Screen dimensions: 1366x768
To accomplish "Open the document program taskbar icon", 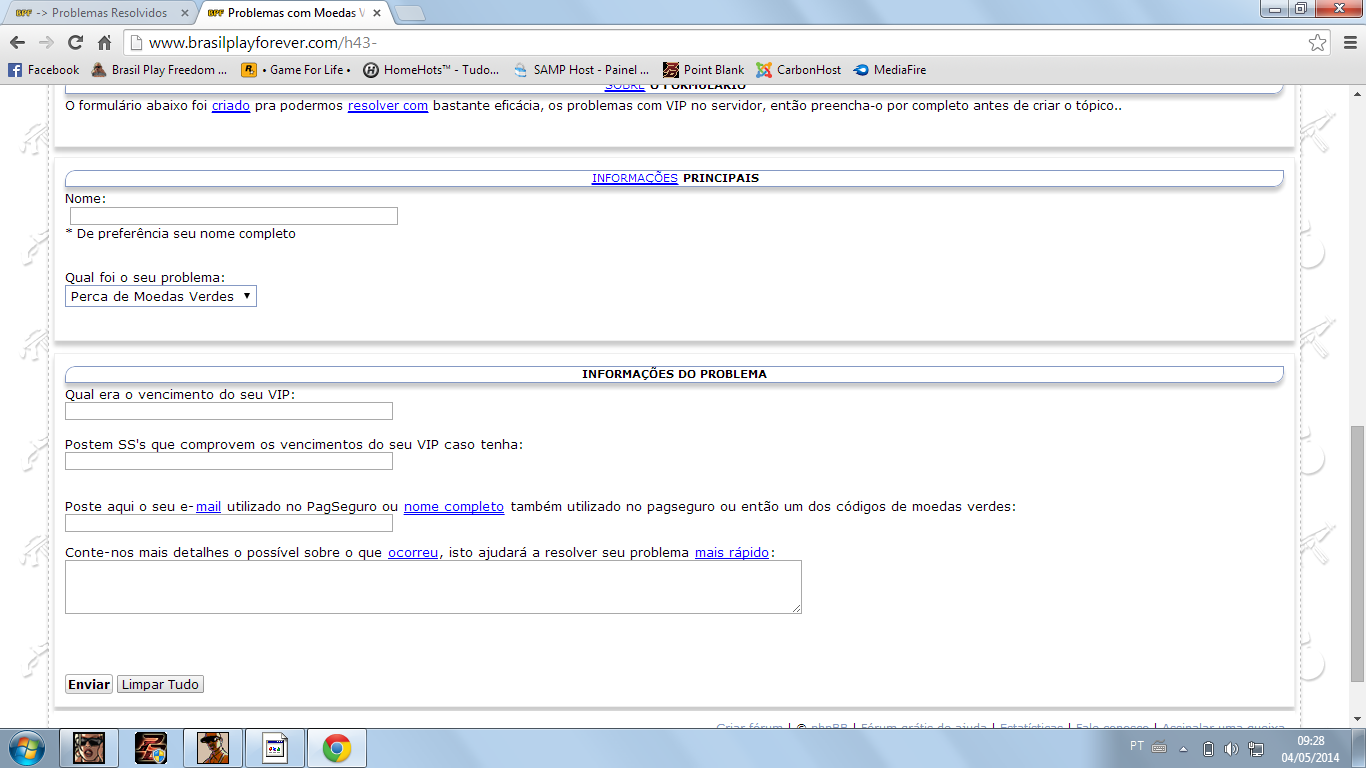I will (275, 748).
